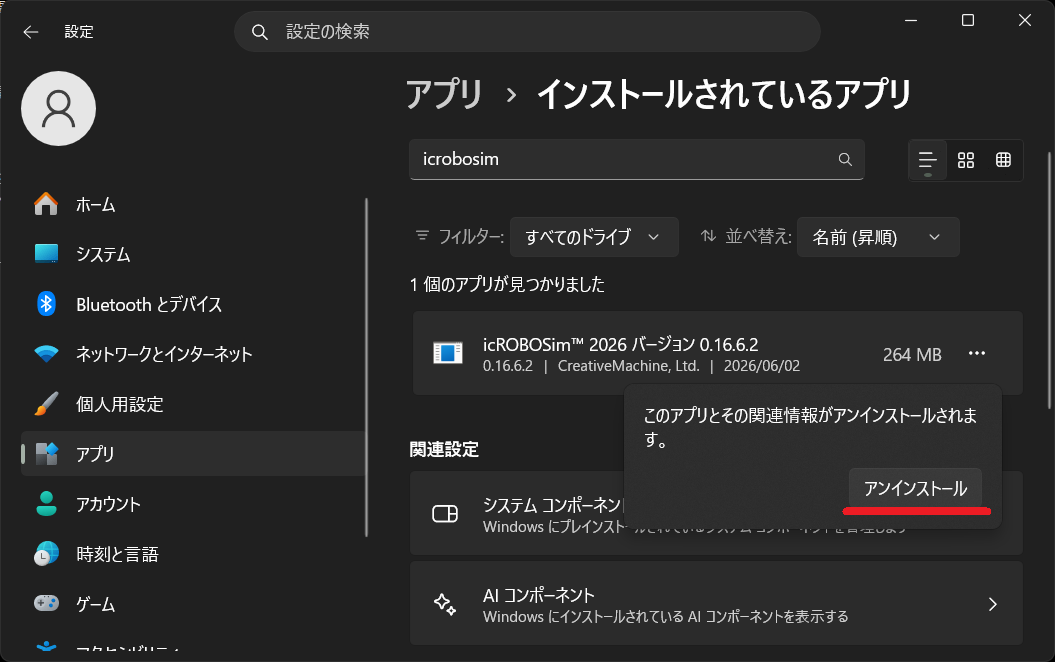
Task: Confirm with the アンインストール button
Action: pyautogui.click(x=915, y=488)
